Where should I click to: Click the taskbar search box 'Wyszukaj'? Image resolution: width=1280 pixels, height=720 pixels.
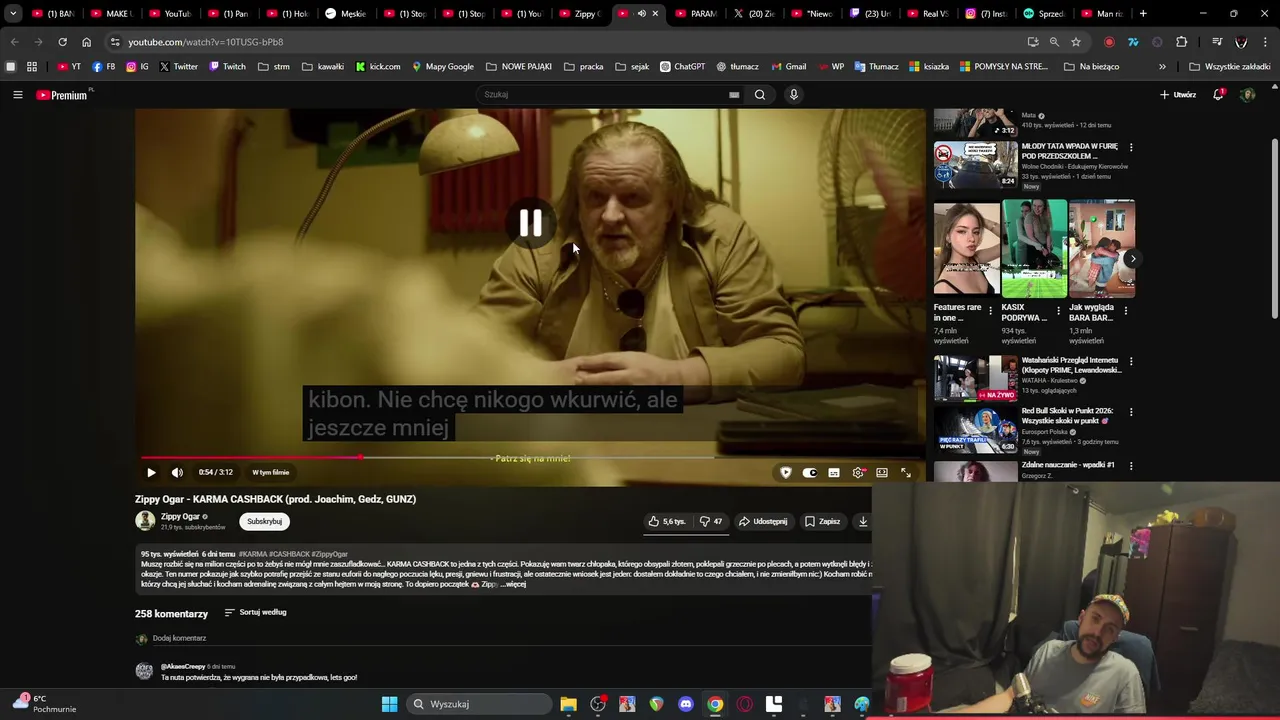coord(479,704)
